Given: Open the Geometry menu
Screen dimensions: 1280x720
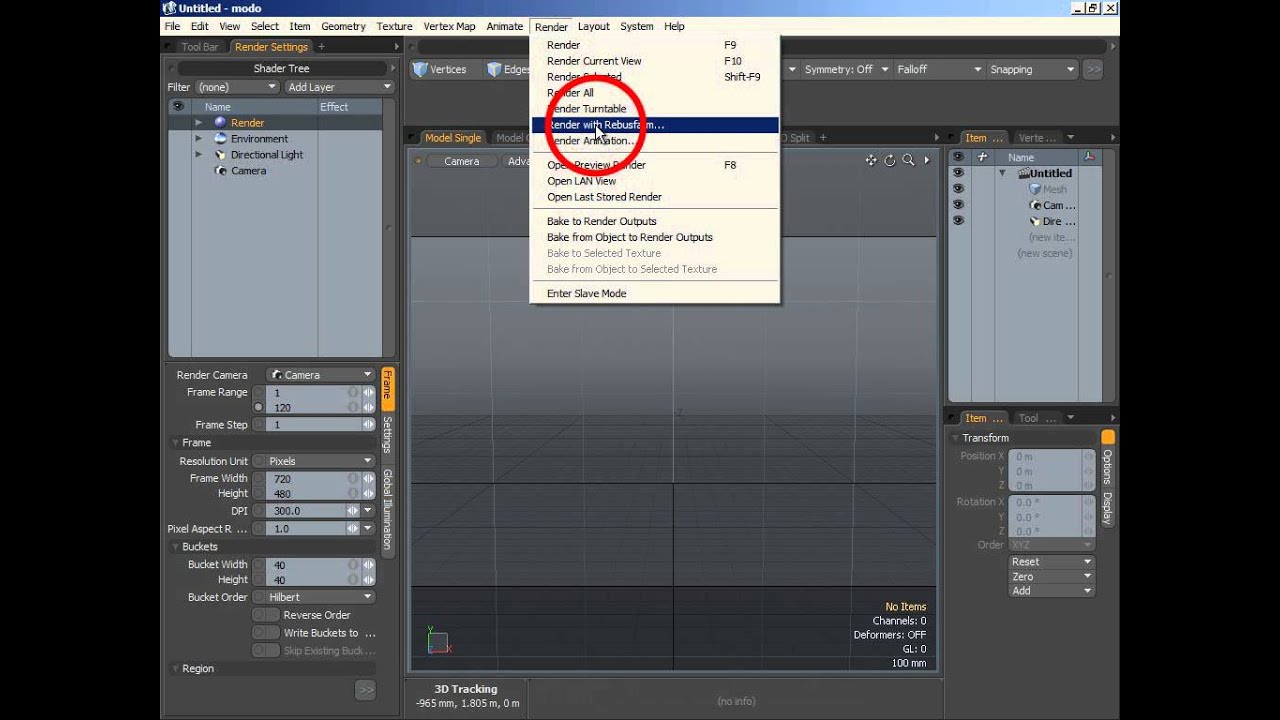Looking at the screenshot, I should coord(343,26).
